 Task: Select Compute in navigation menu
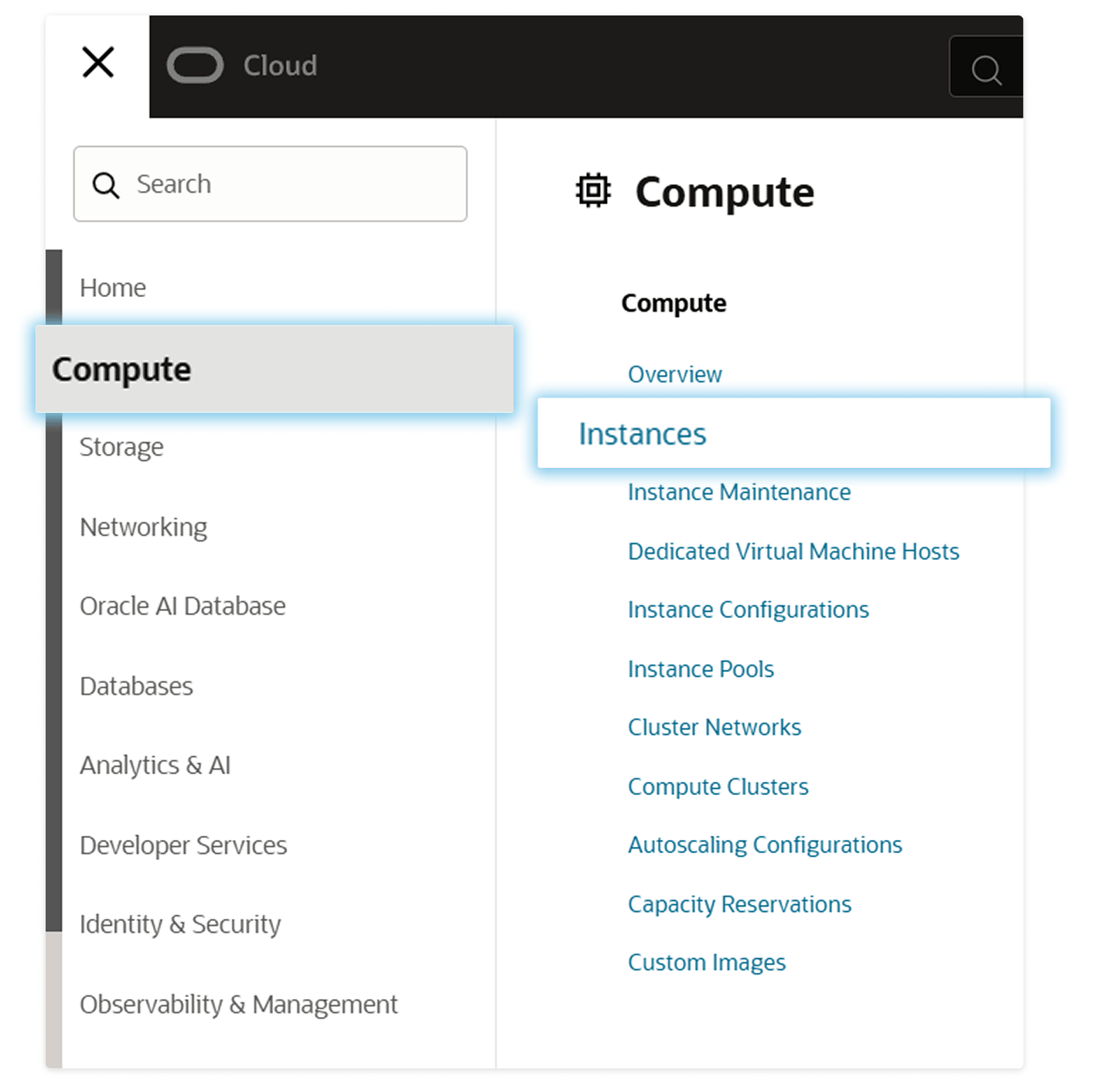(x=275, y=369)
